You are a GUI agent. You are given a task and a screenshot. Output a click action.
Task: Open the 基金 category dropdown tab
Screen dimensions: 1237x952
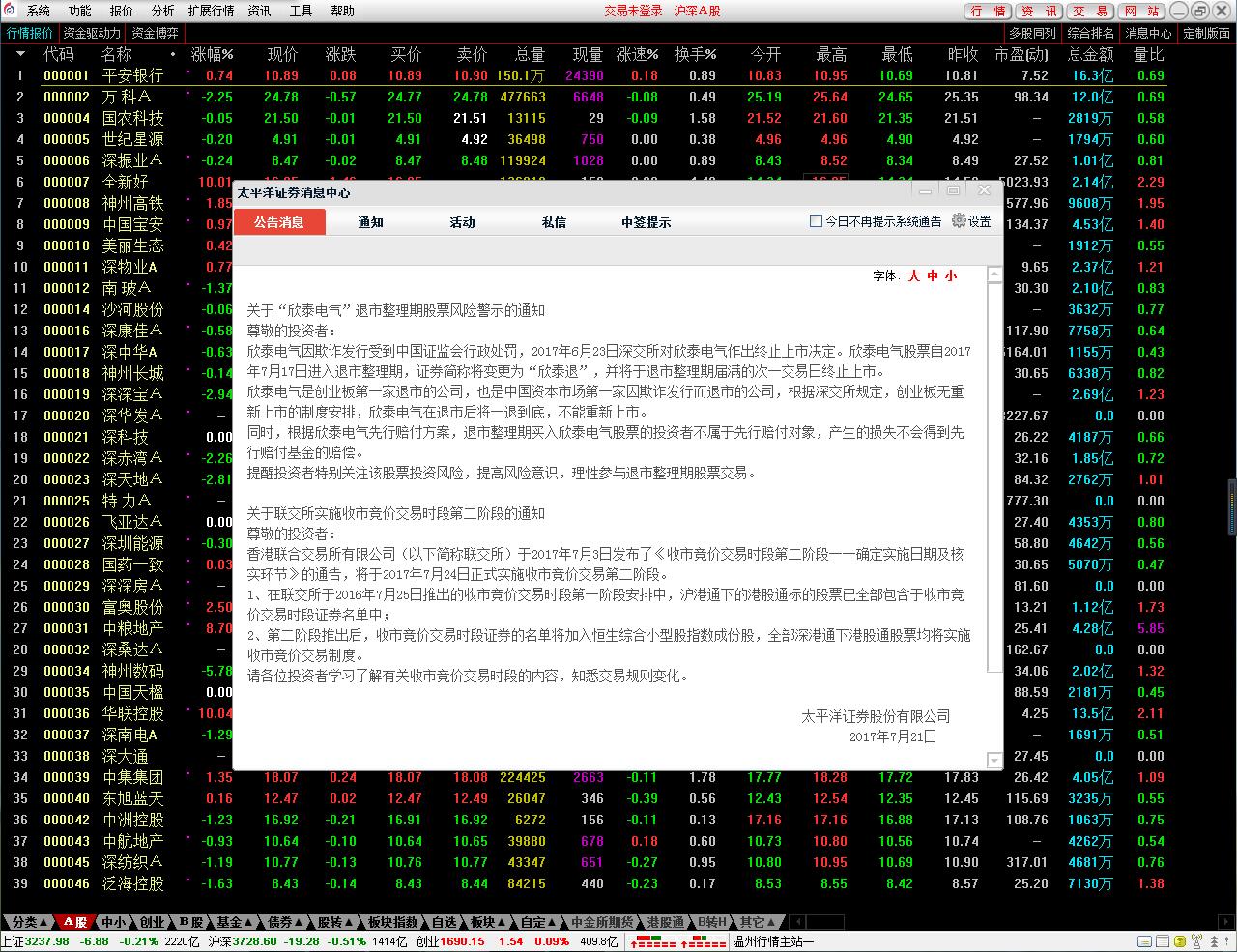[236, 922]
